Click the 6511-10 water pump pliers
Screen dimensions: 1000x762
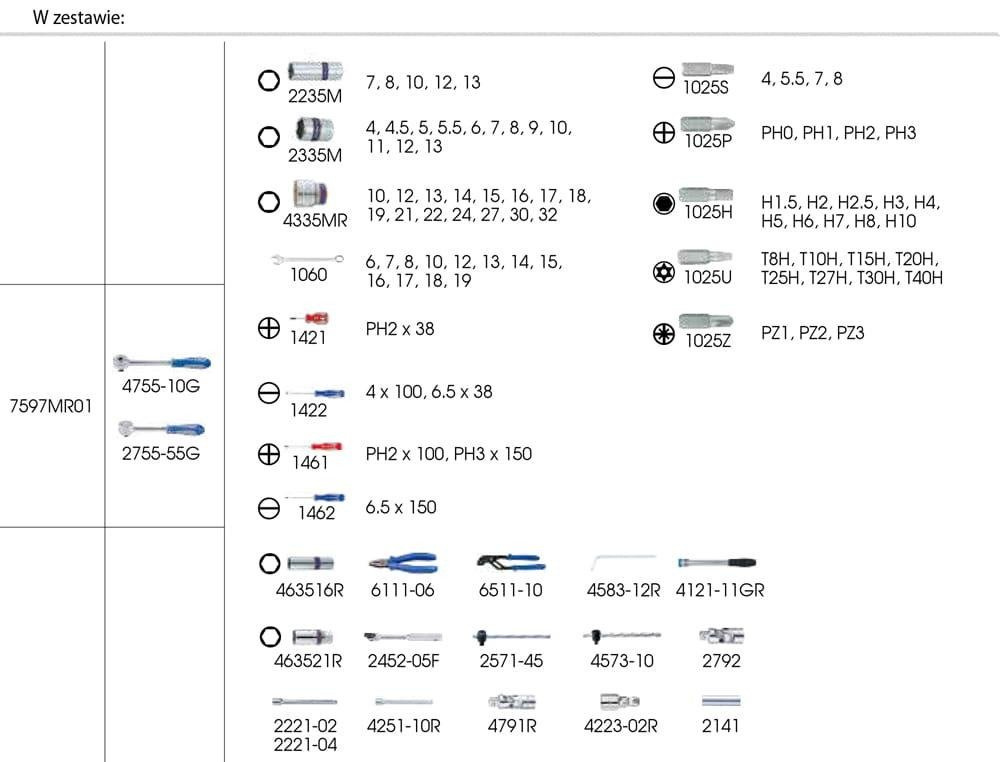(510, 562)
